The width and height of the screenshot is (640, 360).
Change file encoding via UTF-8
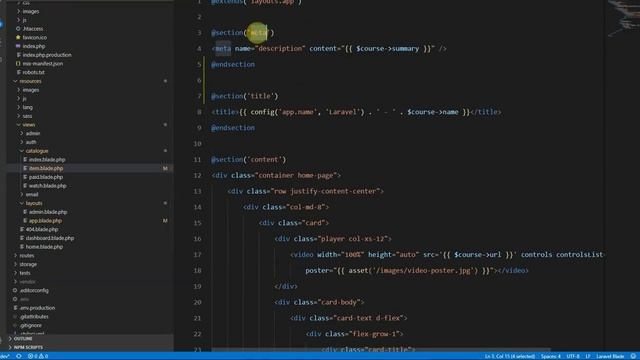573,356
